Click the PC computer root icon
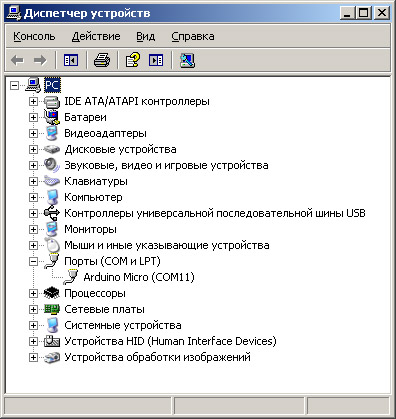This screenshot has height=419, width=396. pyautogui.click(x=33, y=85)
